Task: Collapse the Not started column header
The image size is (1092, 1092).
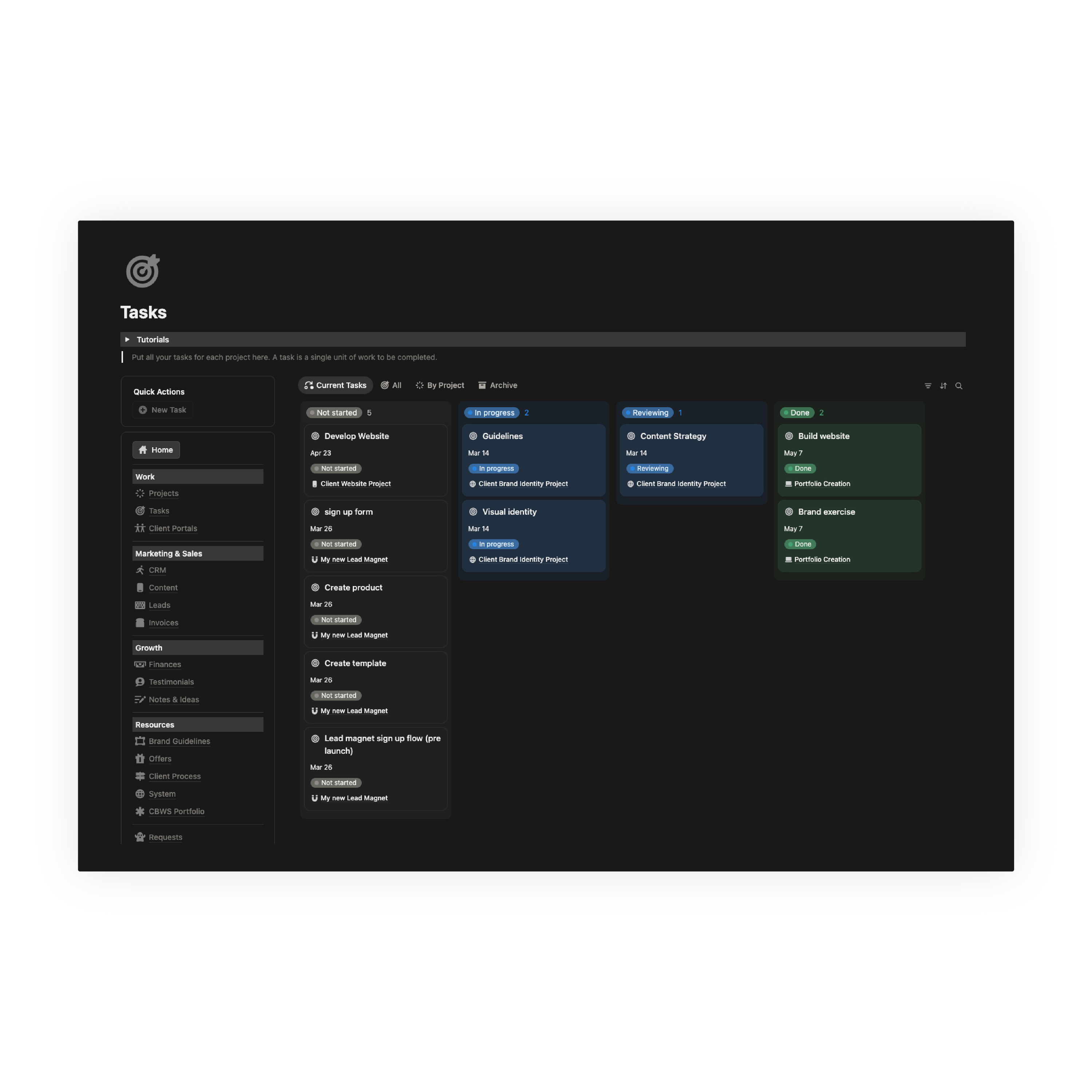Action: (x=334, y=412)
